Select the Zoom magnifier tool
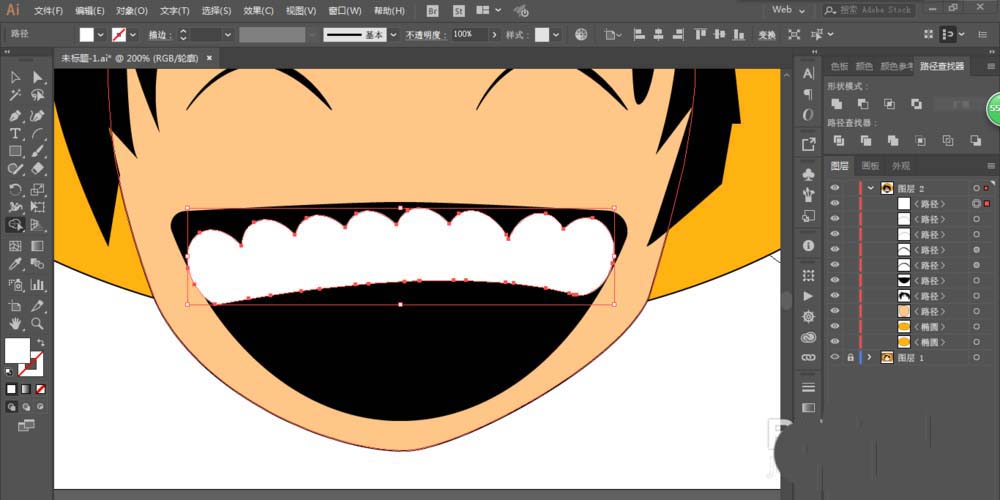This screenshot has height=500, width=1000. (x=38, y=323)
